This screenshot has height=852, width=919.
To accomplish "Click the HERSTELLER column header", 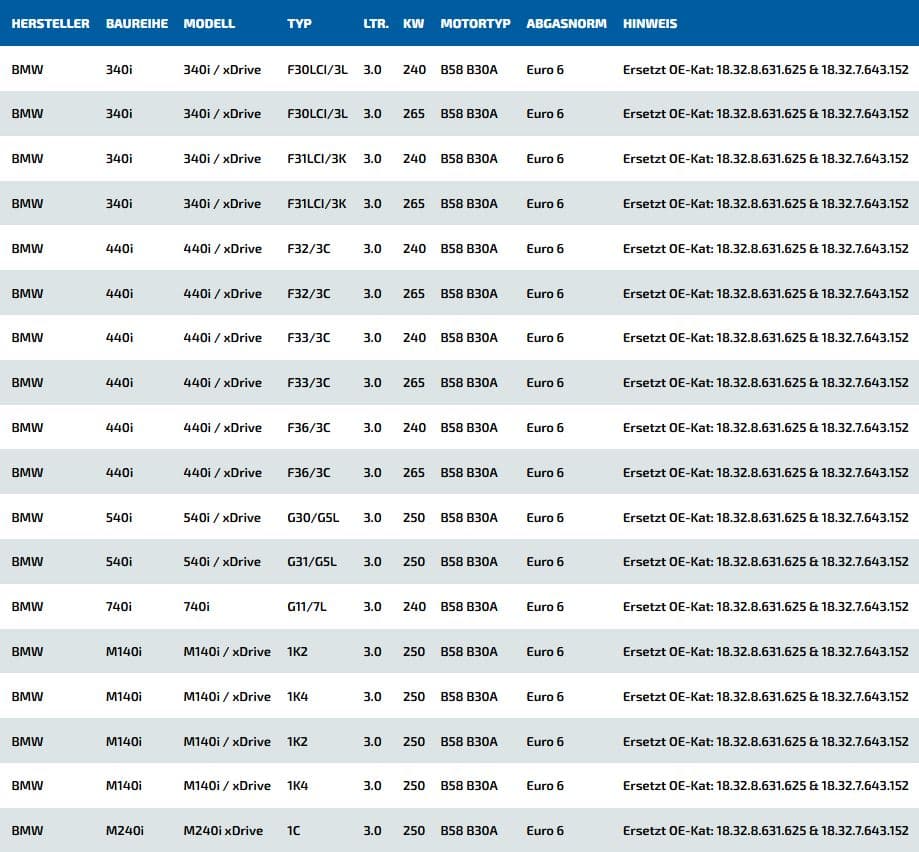I will (x=50, y=23).
